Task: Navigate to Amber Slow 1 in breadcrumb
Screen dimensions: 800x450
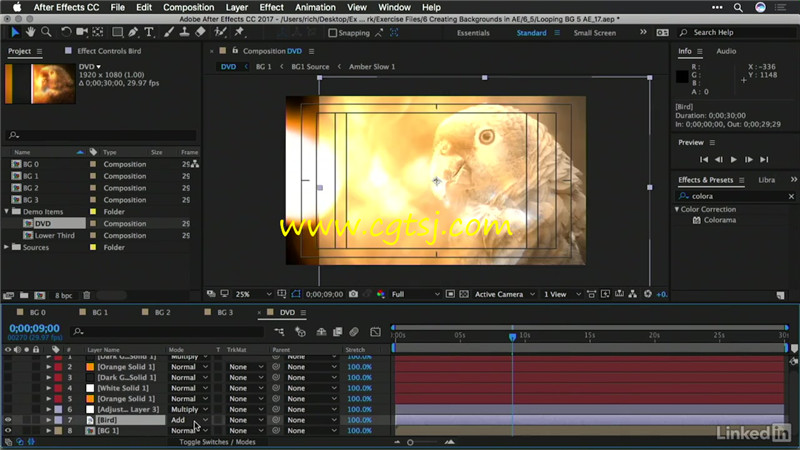Action: click(x=372, y=67)
